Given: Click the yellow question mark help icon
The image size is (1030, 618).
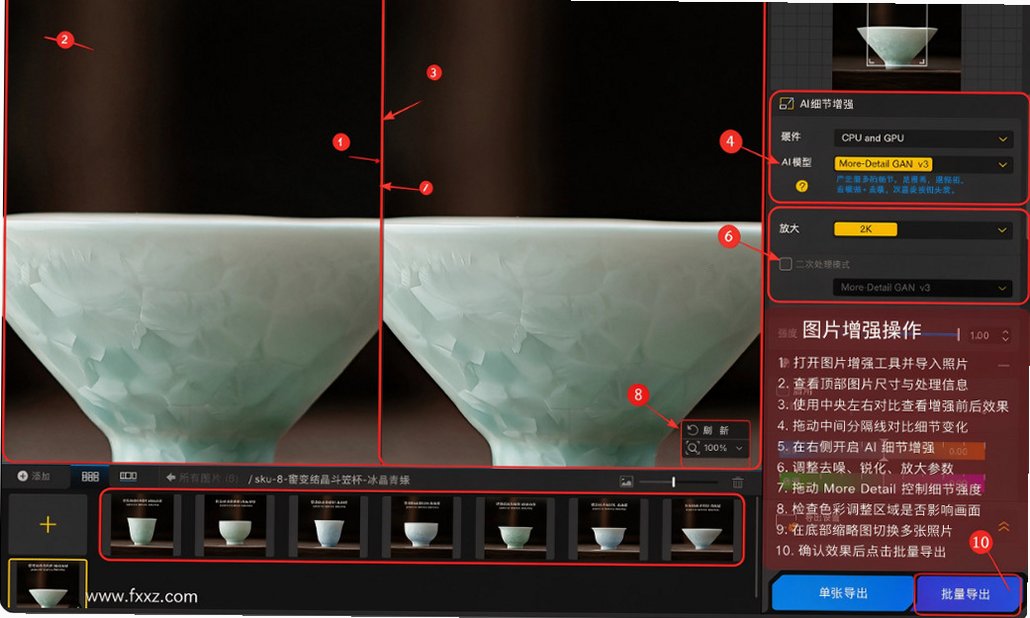Looking at the screenshot, I should (x=801, y=186).
